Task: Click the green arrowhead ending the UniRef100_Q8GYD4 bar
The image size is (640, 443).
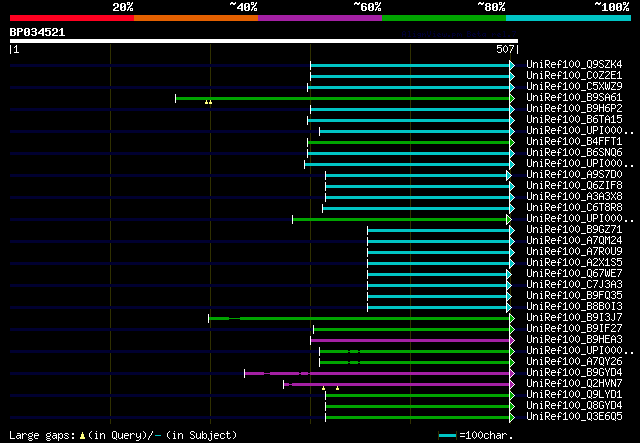Action: point(512,407)
